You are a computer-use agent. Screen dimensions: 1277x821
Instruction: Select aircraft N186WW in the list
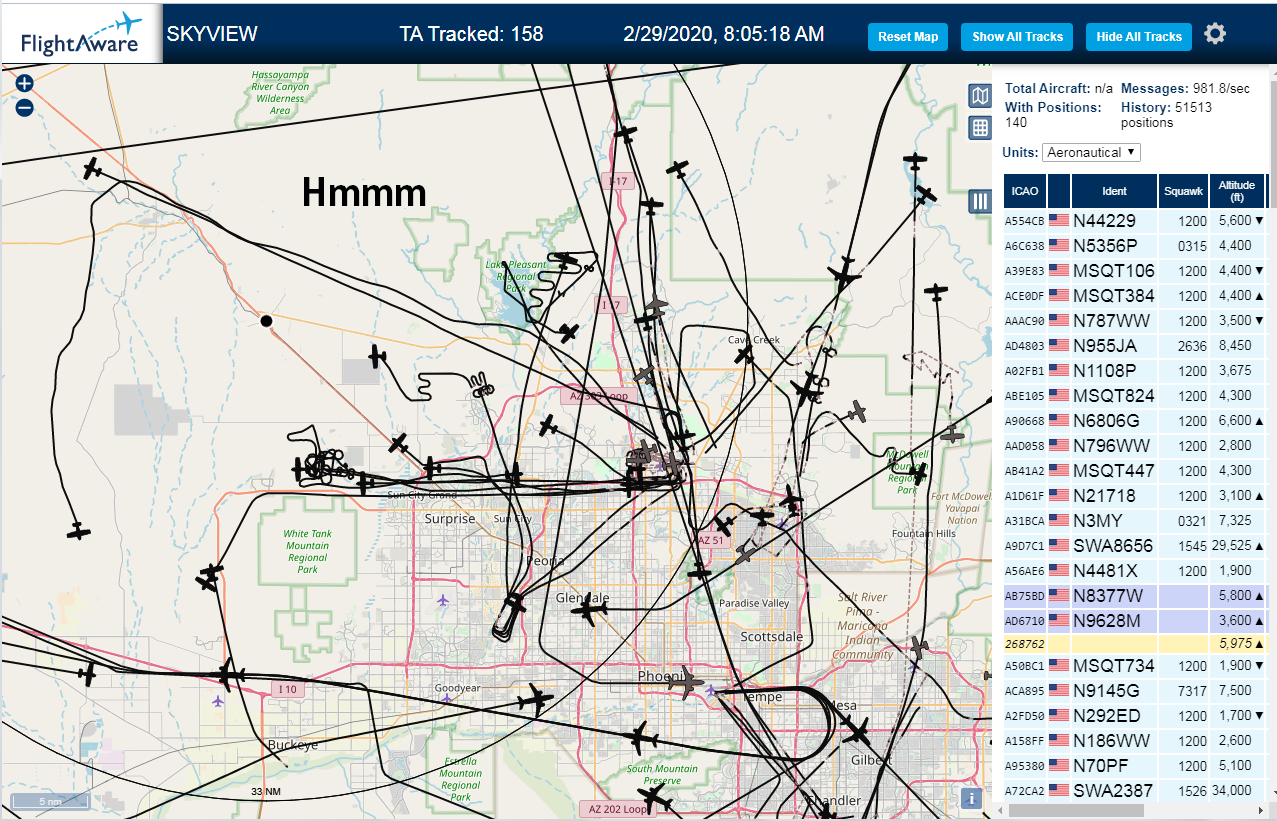point(1135,741)
